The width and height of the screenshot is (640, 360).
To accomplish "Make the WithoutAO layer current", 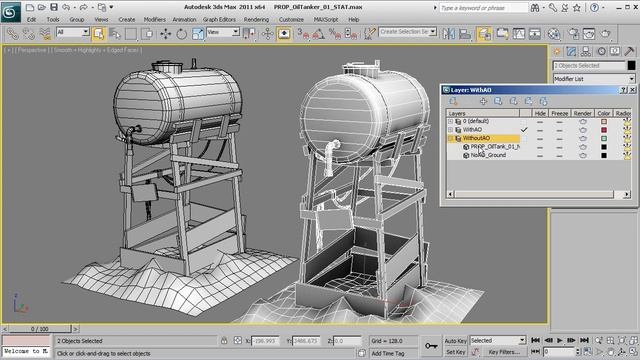I will (524, 138).
